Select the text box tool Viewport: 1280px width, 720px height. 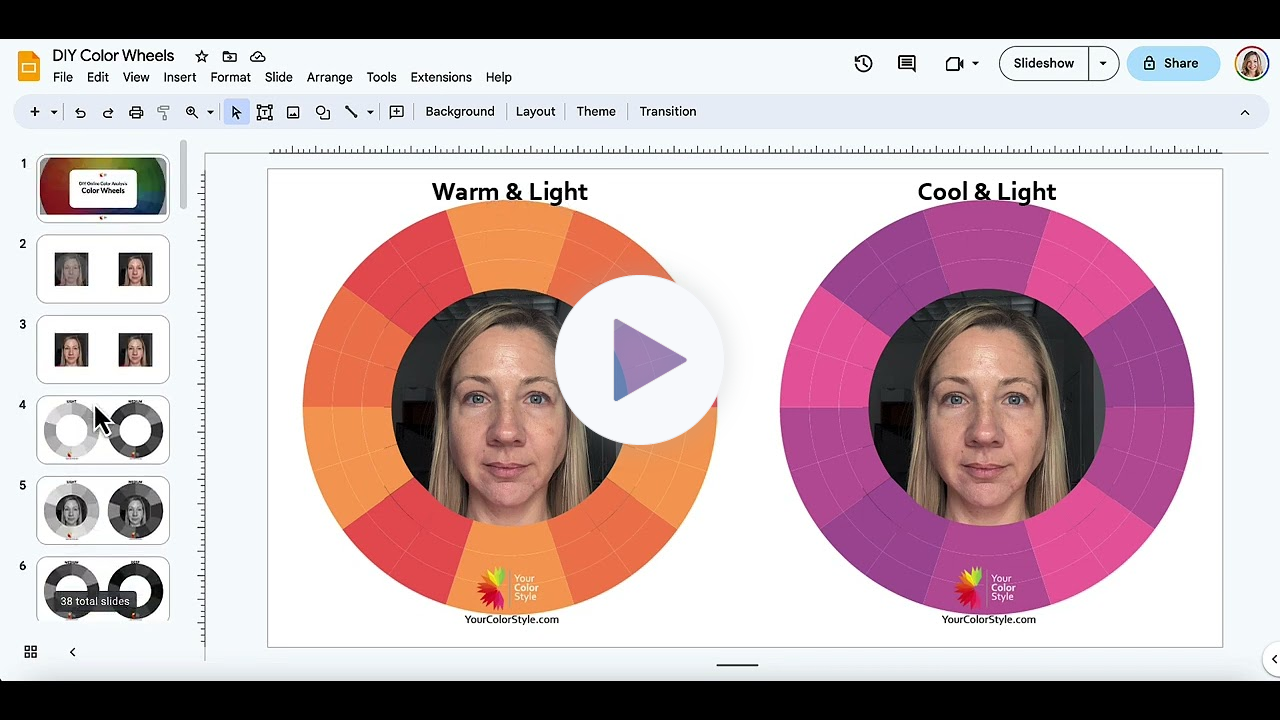point(265,112)
